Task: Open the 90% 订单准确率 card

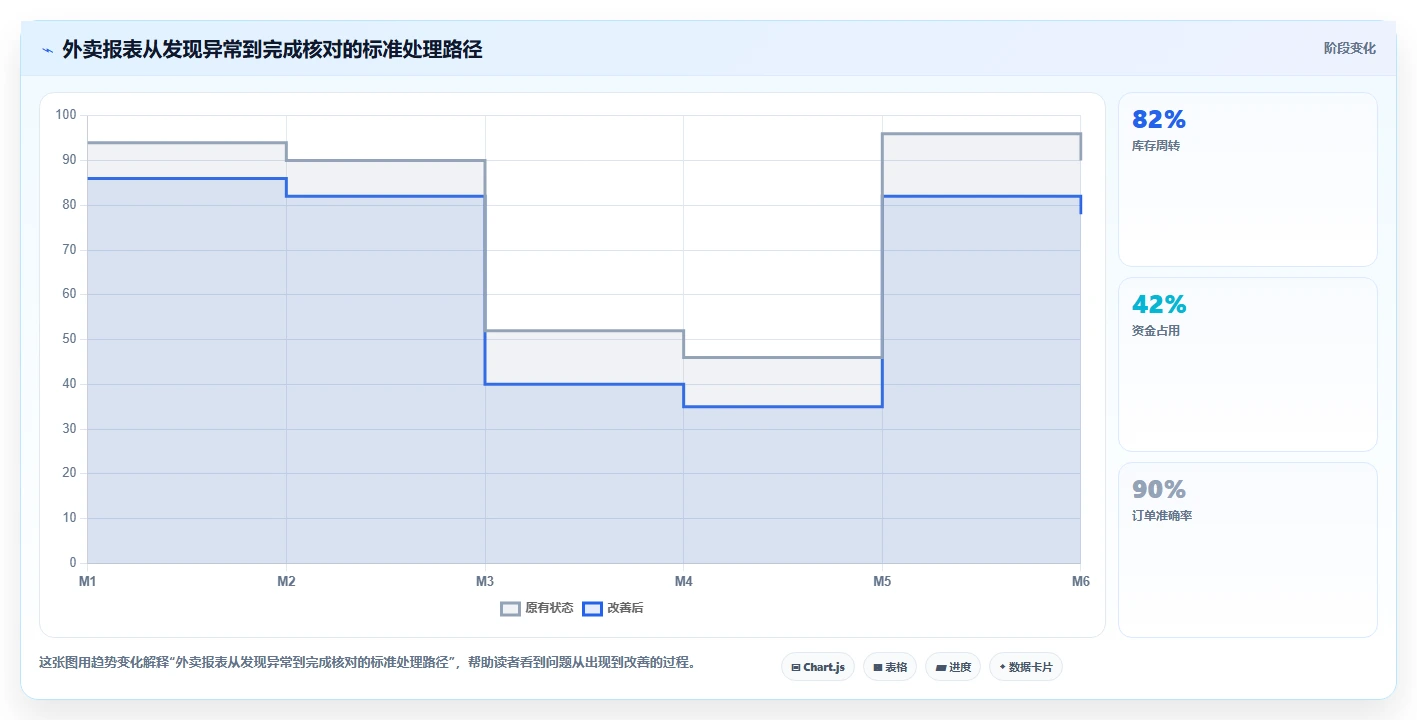Action: [x=1247, y=549]
